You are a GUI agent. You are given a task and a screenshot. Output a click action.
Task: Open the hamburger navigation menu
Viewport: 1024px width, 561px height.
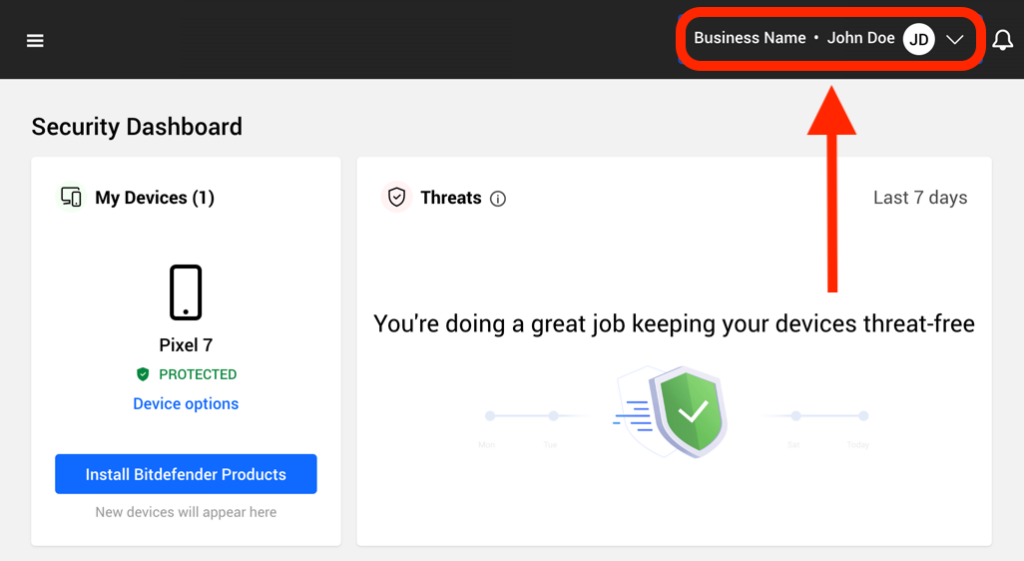coord(35,41)
